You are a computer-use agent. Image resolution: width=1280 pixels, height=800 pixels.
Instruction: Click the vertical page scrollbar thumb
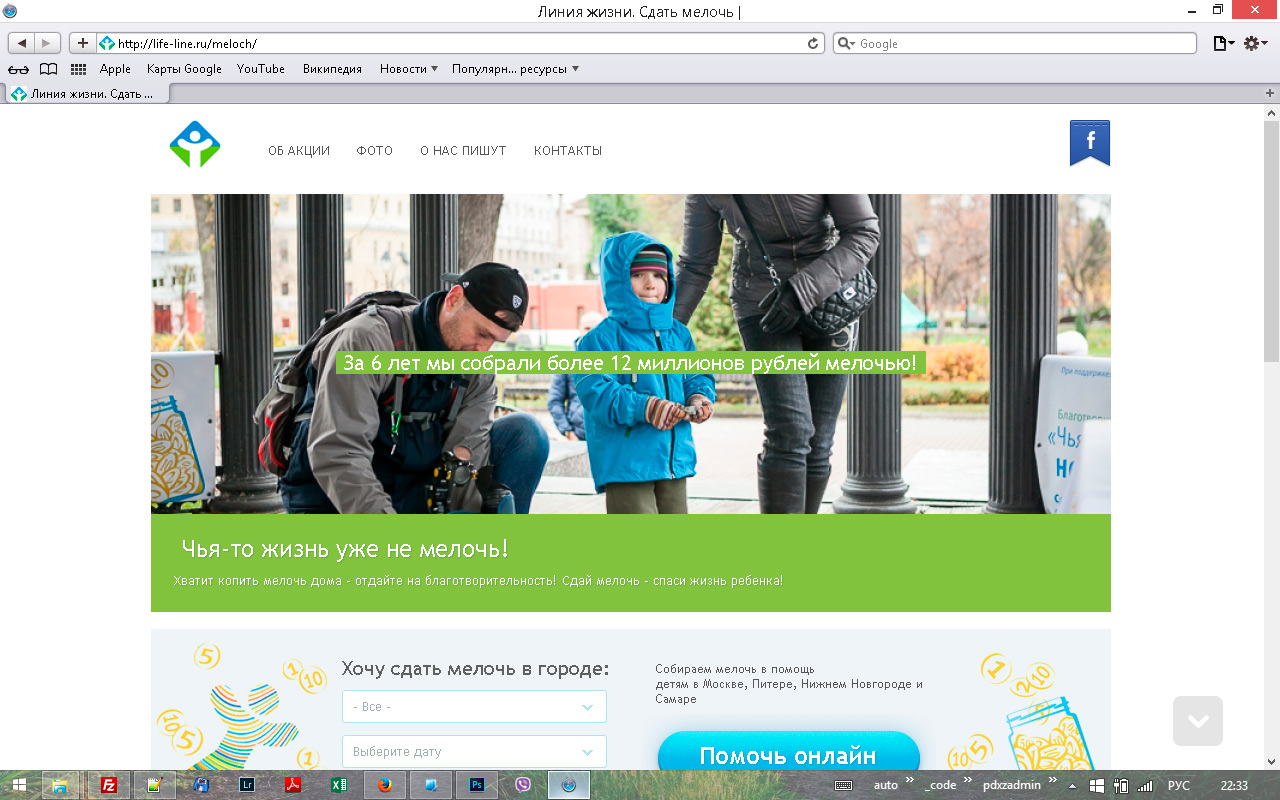[x=1271, y=240]
